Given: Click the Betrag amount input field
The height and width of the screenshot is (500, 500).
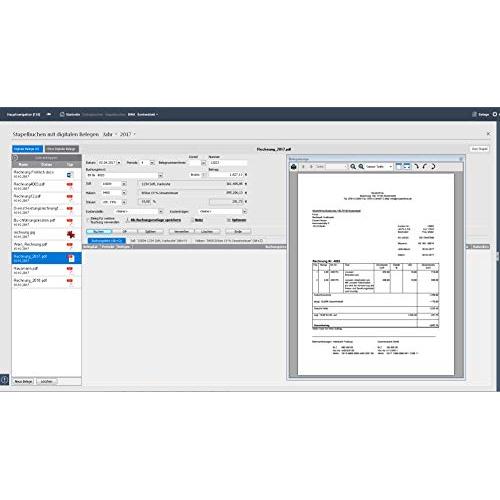Looking at the screenshot, I should pos(226,175).
